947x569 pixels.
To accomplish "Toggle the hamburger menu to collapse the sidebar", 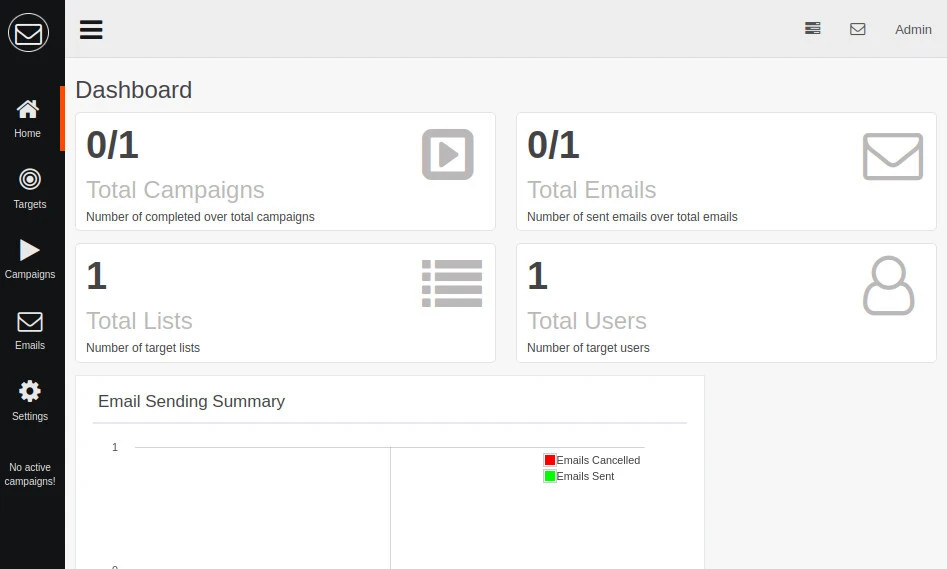I will coord(91,29).
